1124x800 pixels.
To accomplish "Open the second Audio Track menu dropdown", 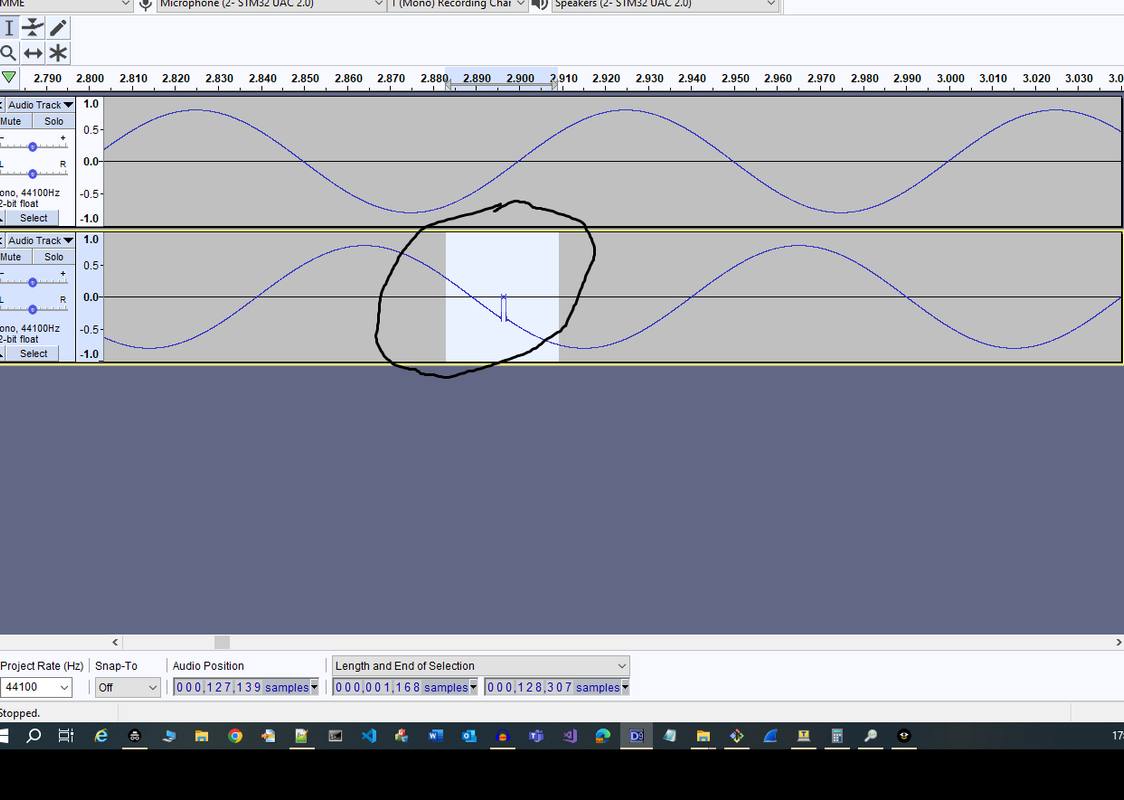I will click(x=41, y=240).
